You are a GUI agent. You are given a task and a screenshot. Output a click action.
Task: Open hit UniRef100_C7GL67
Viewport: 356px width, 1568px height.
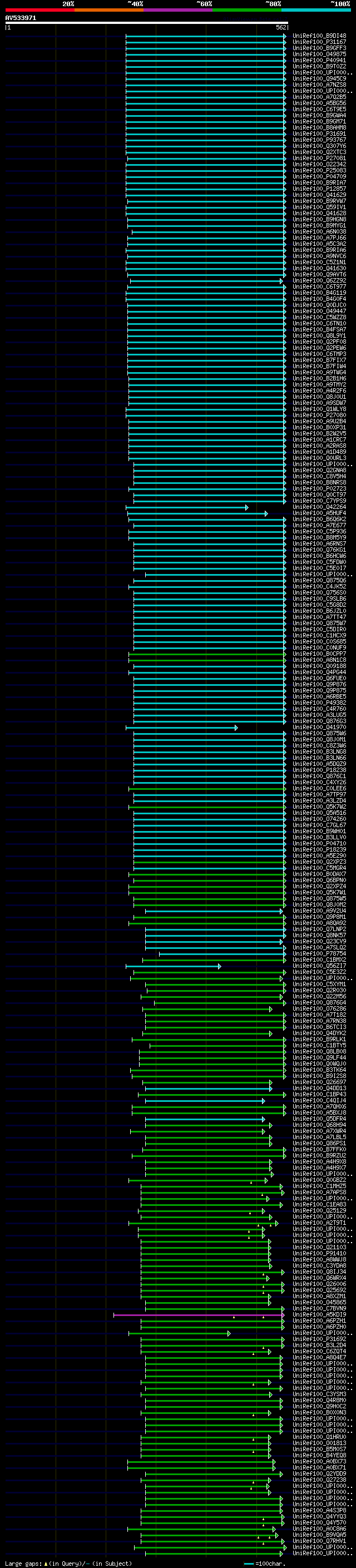(319, 825)
